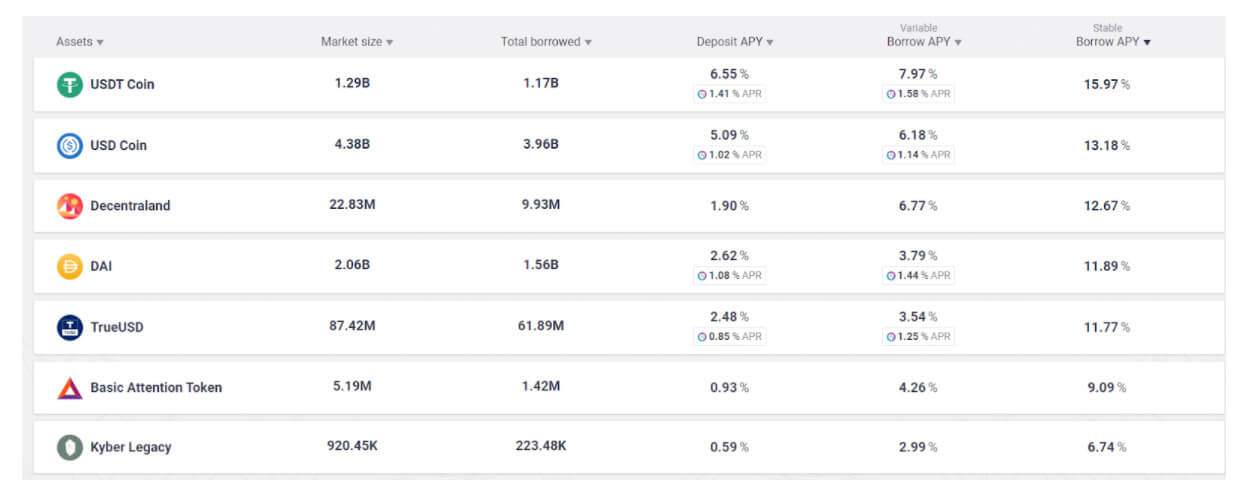
Task: Click TrueUSD stable APY 11.77 %
Action: pyautogui.click(x=1107, y=327)
